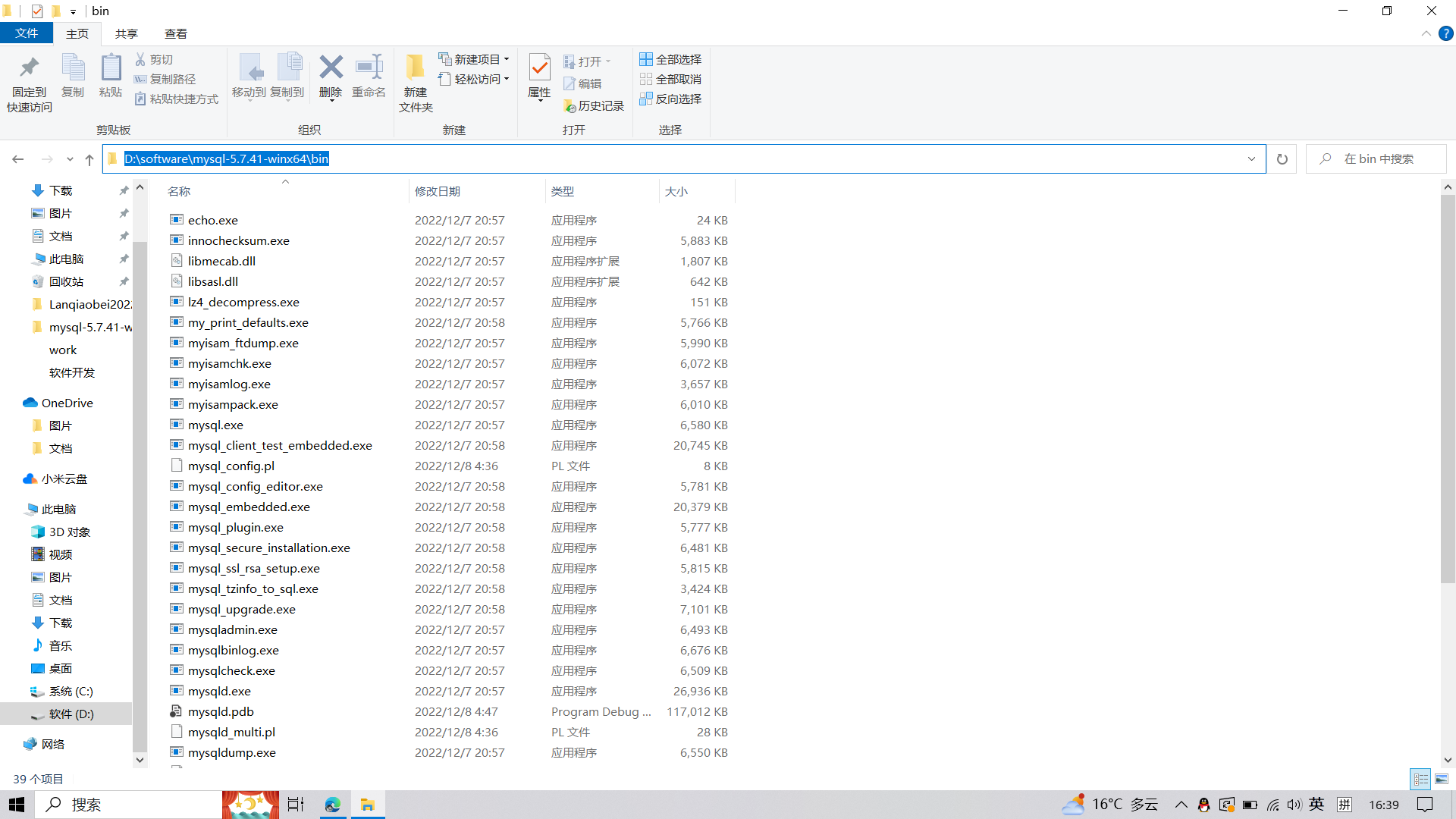Select the libmecab.dll file
The image size is (1456, 819).
(221, 261)
